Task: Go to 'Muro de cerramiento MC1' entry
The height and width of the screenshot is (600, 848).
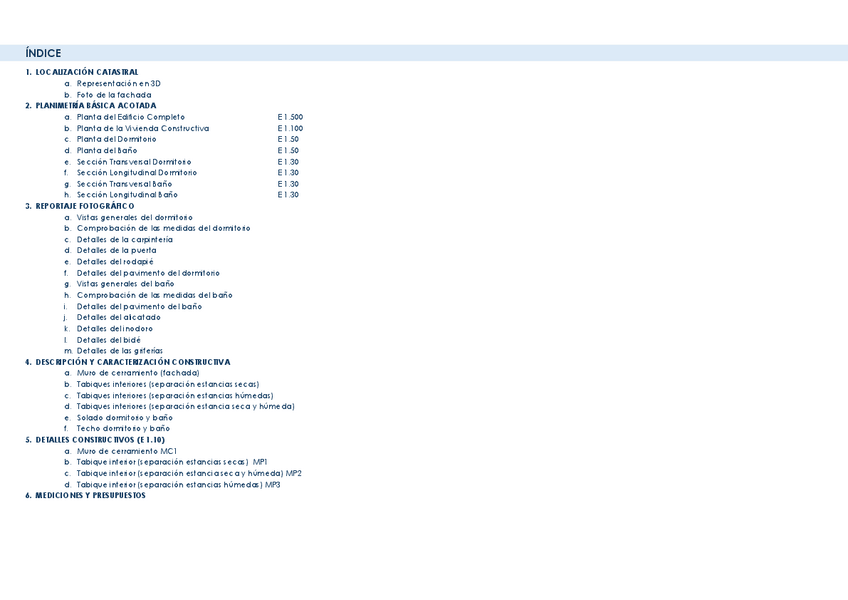Action: tap(127, 451)
